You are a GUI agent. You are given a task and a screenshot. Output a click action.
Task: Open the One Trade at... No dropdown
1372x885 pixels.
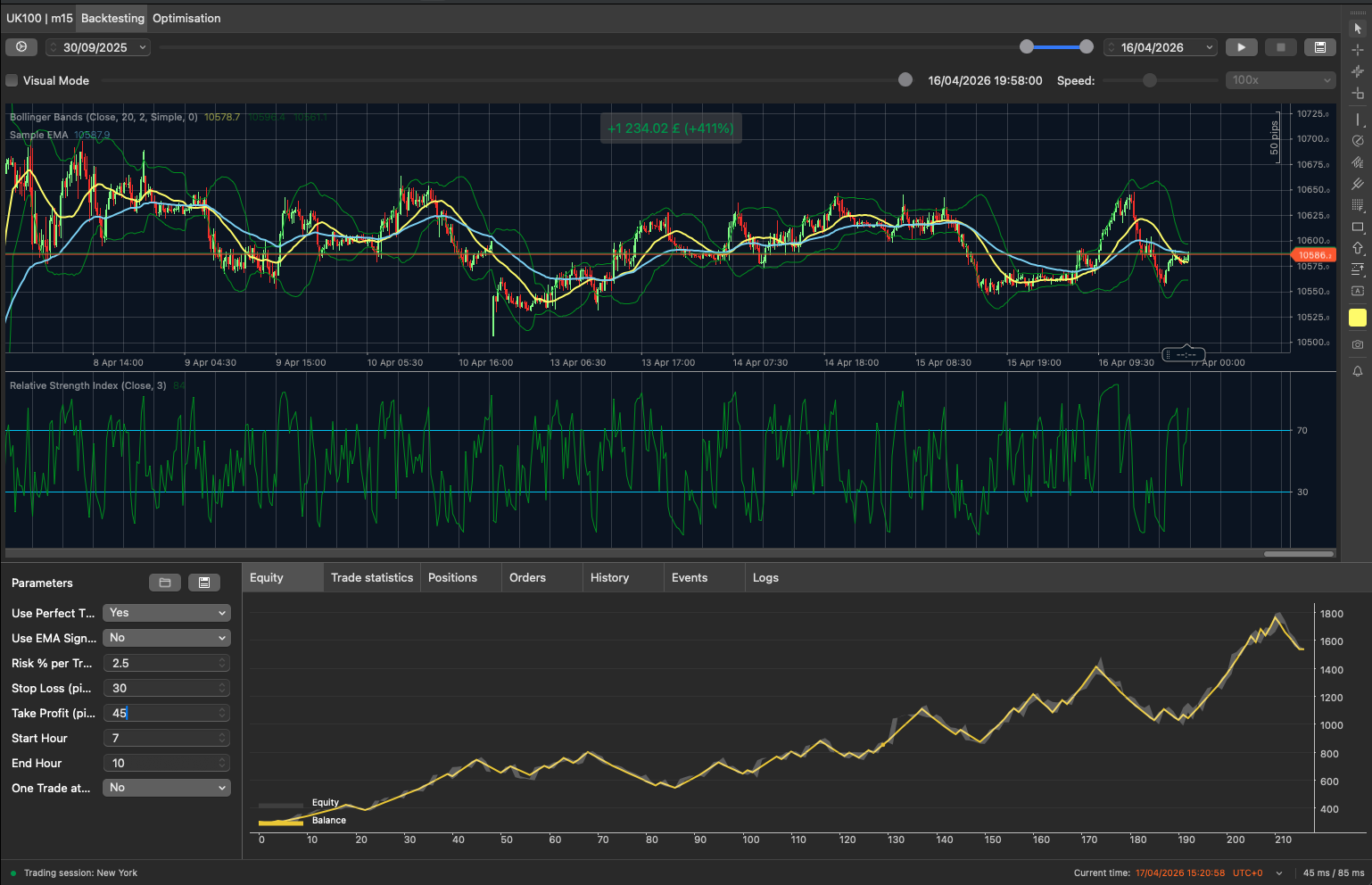(167, 788)
